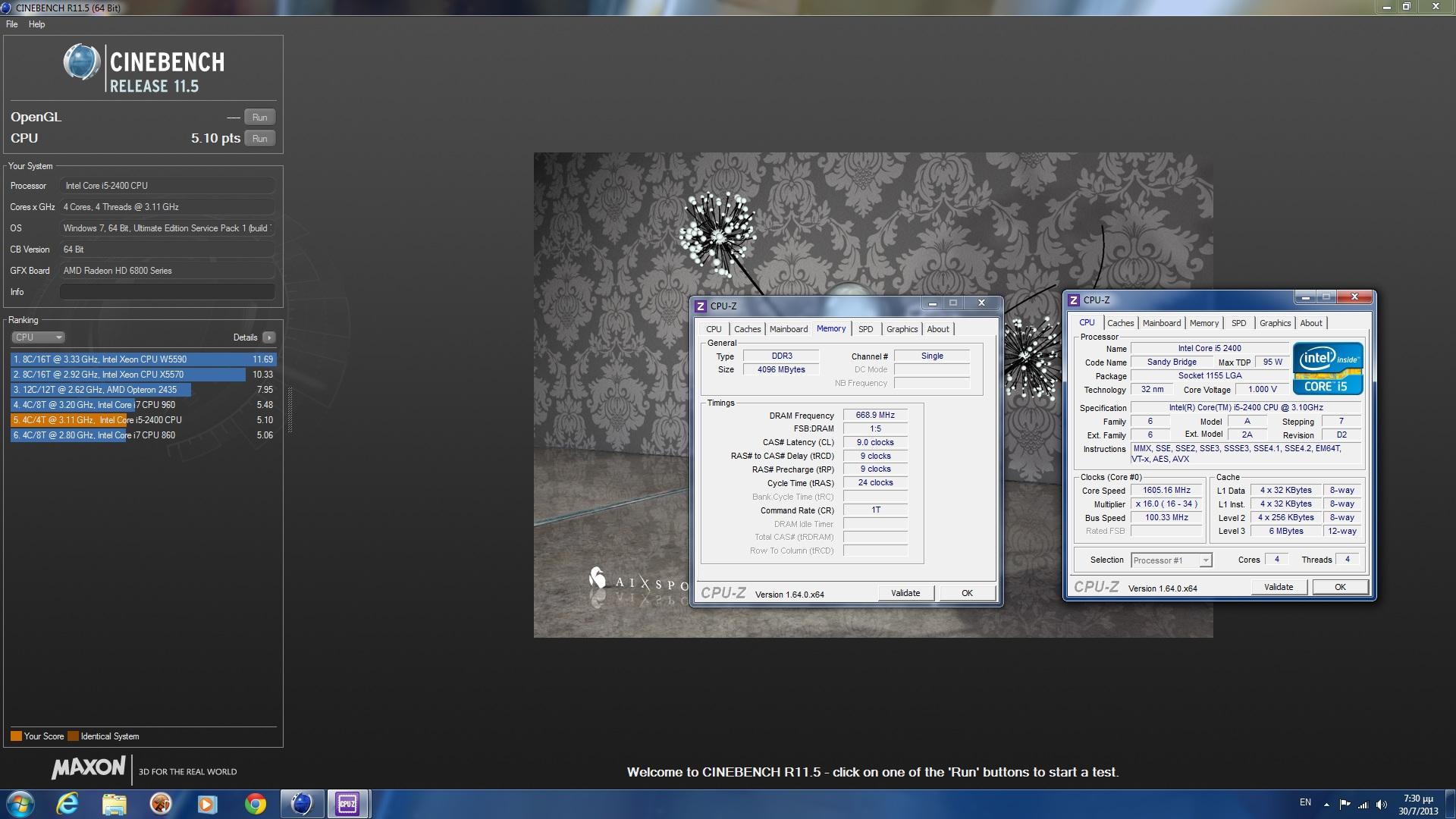Select the i5-2400 ranking row
Screen dimensions: 1456x819
[143, 420]
